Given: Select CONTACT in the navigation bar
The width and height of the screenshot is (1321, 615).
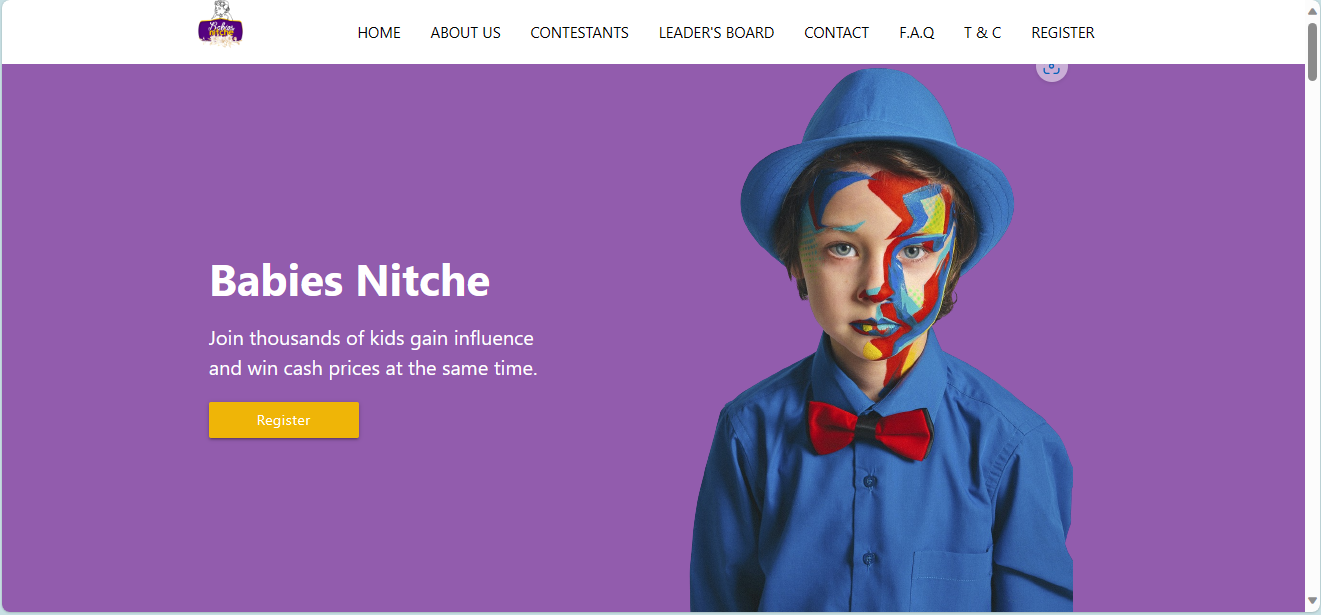Looking at the screenshot, I should pyautogui.click(x=836, y=33).
